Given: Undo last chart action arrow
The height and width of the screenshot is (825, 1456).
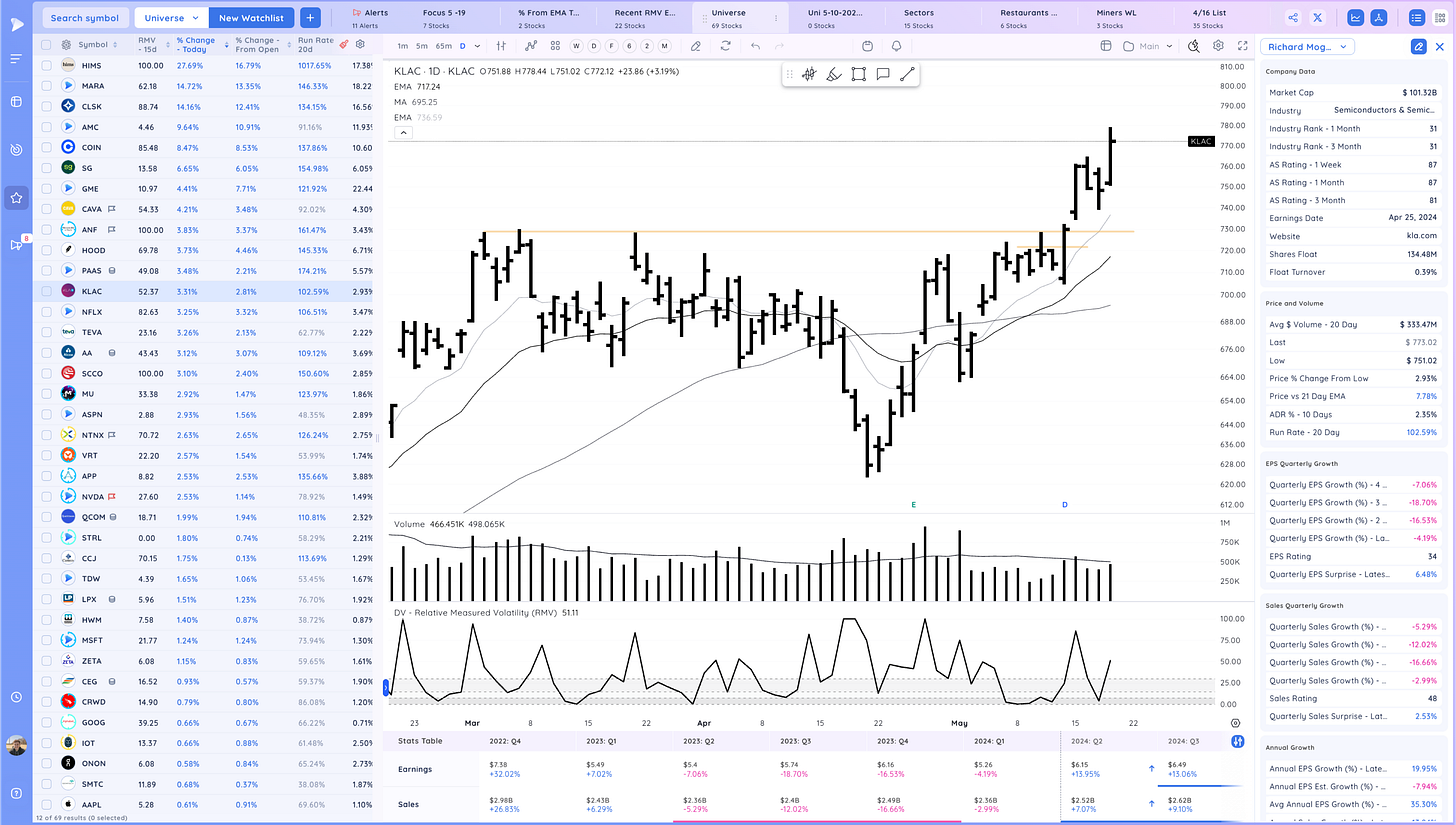Looking at the screenshot, I should pos(755,46).
